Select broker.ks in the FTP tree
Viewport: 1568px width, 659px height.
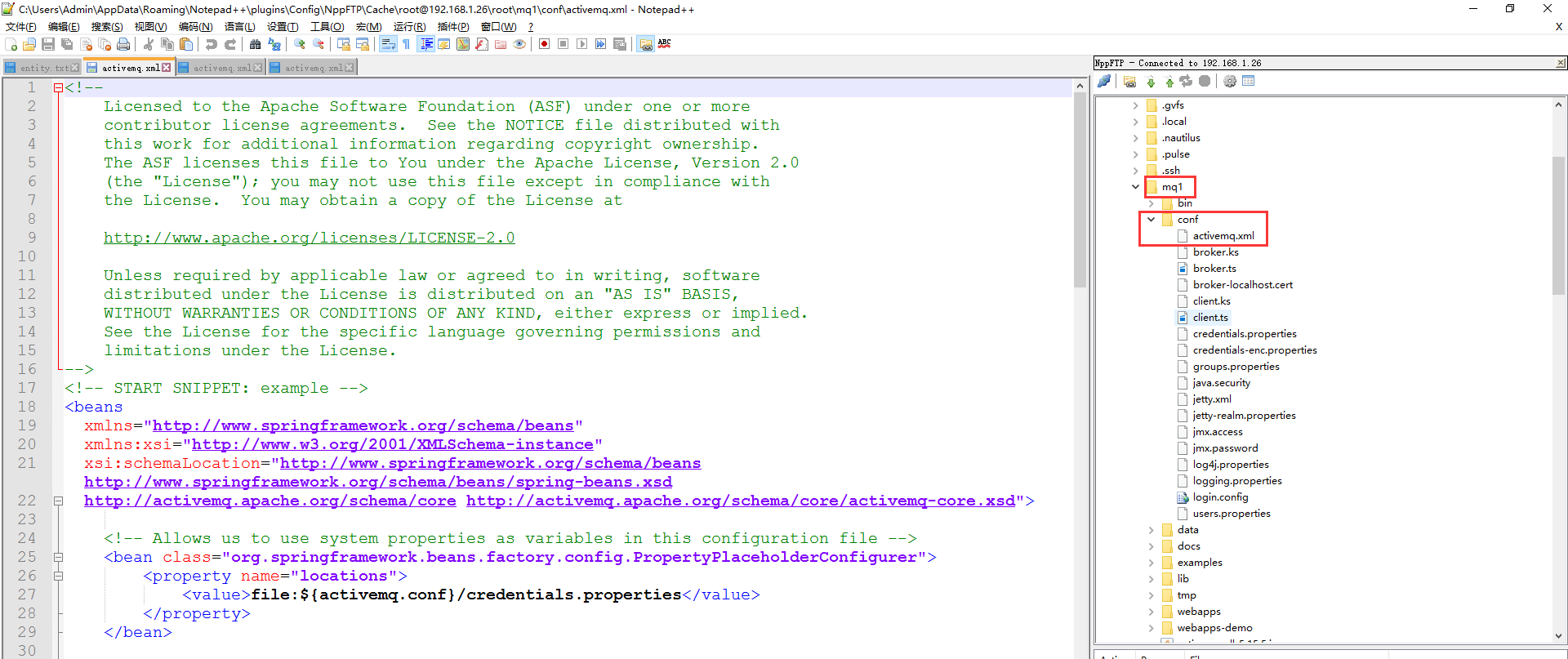point(1215,252)
